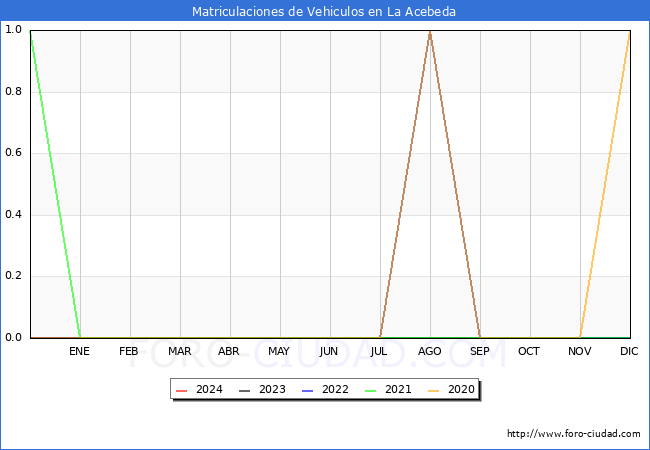
Task: Click the DIC month axis label
Action: coord(629,351)
